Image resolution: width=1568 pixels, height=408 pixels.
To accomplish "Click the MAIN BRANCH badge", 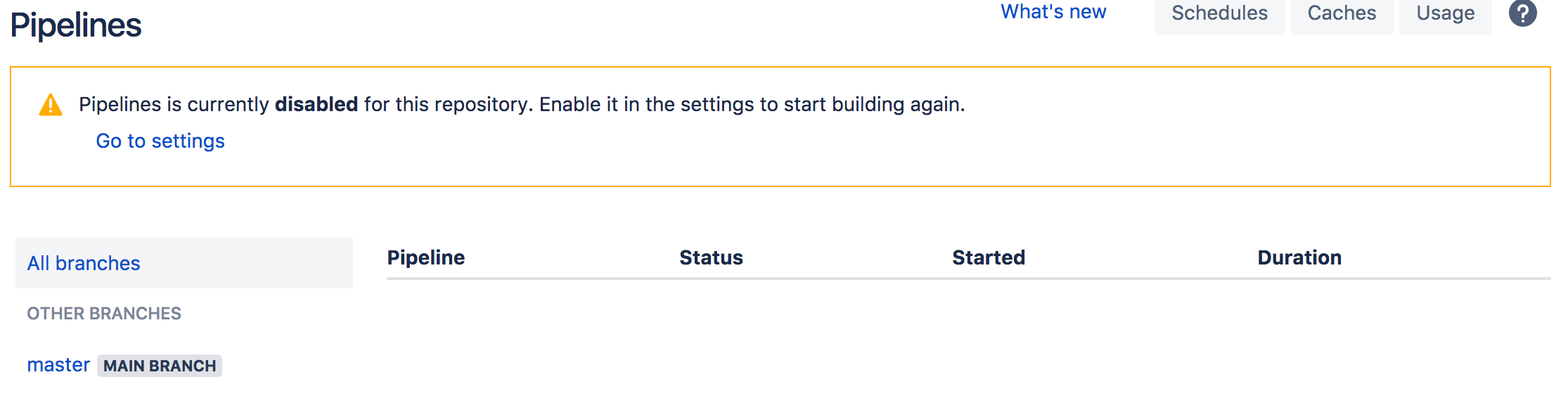I will [160, 366].
